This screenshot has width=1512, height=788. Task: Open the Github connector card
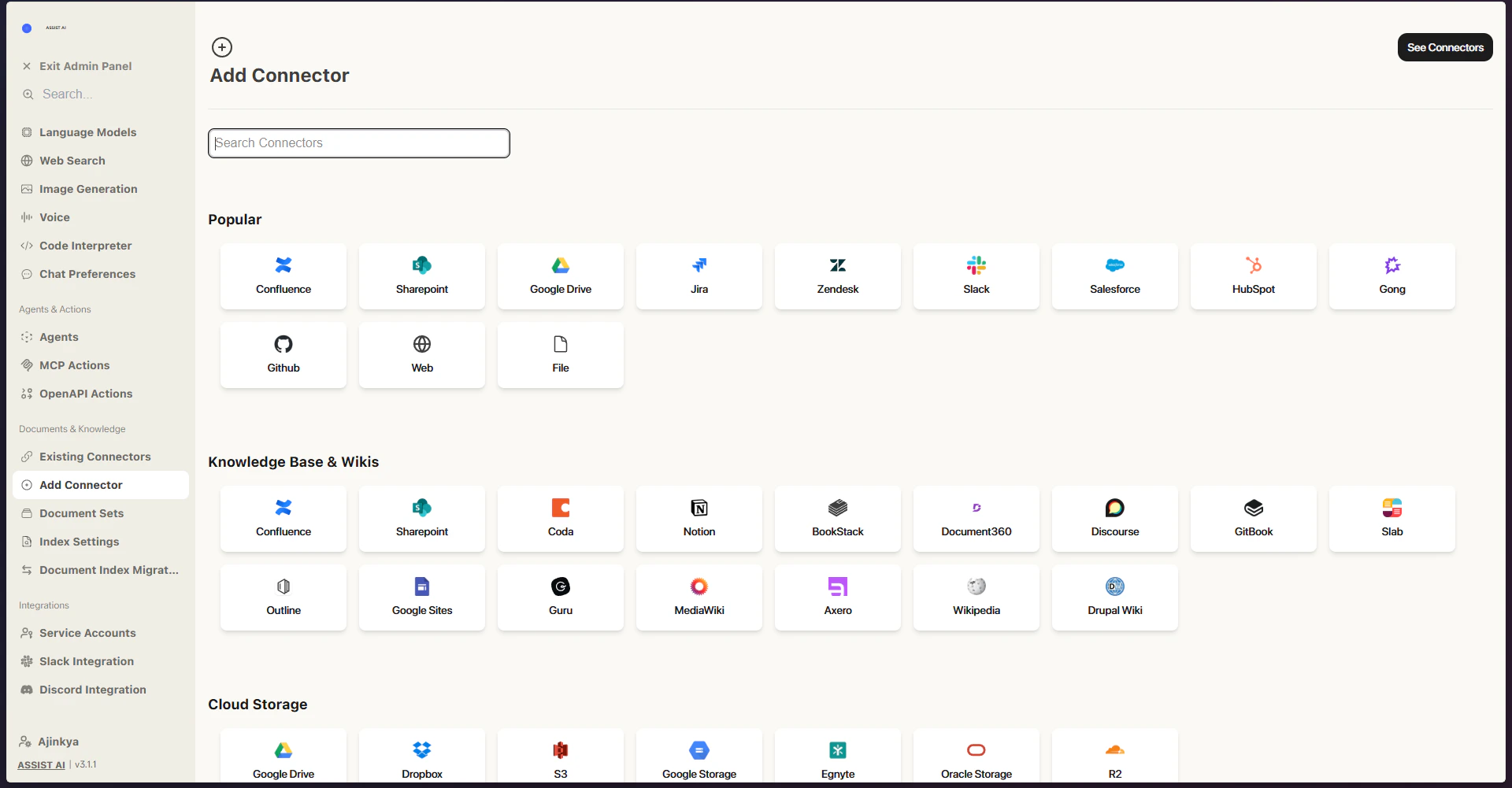283,355
